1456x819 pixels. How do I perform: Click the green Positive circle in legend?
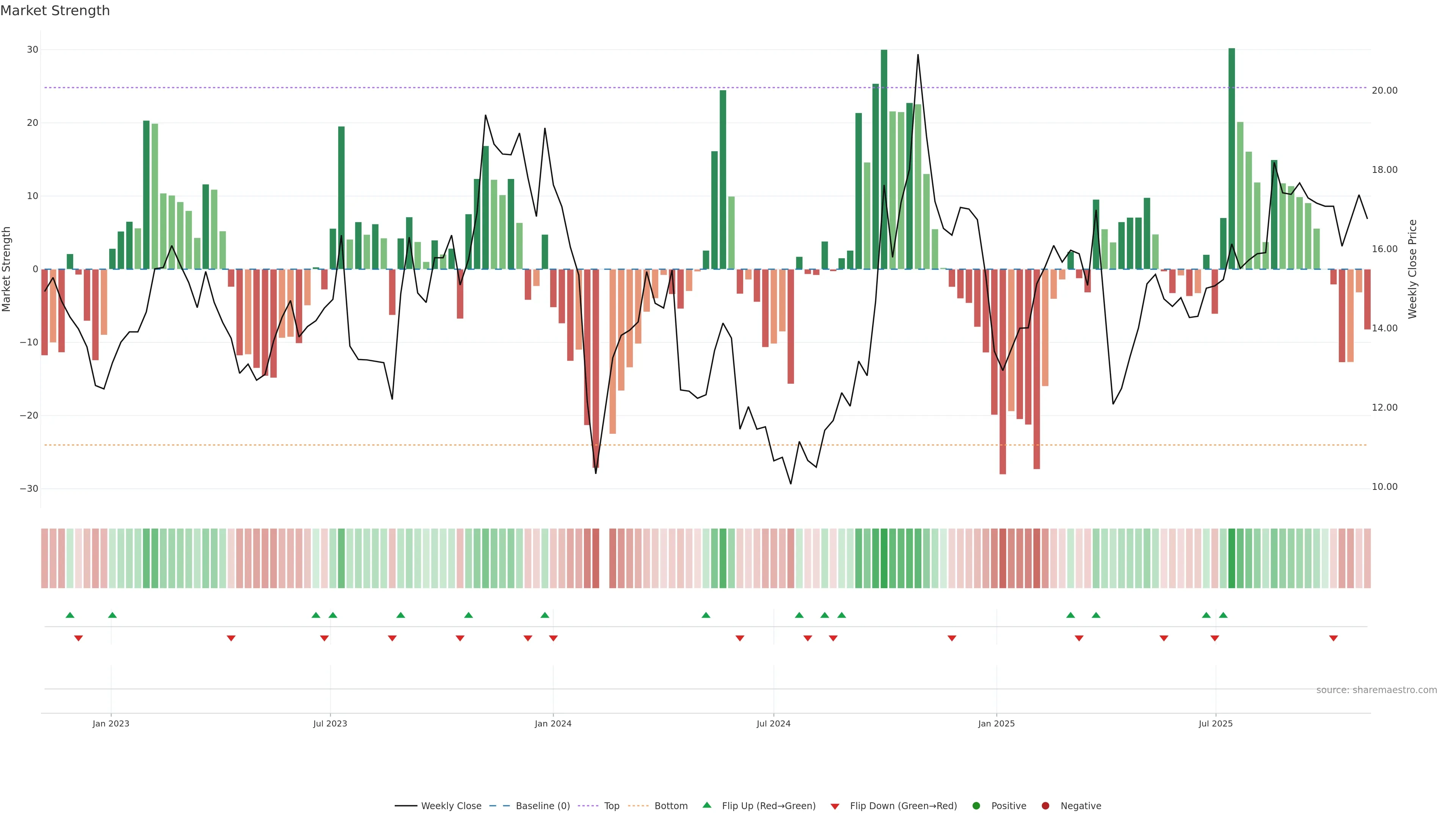(976, 806)
